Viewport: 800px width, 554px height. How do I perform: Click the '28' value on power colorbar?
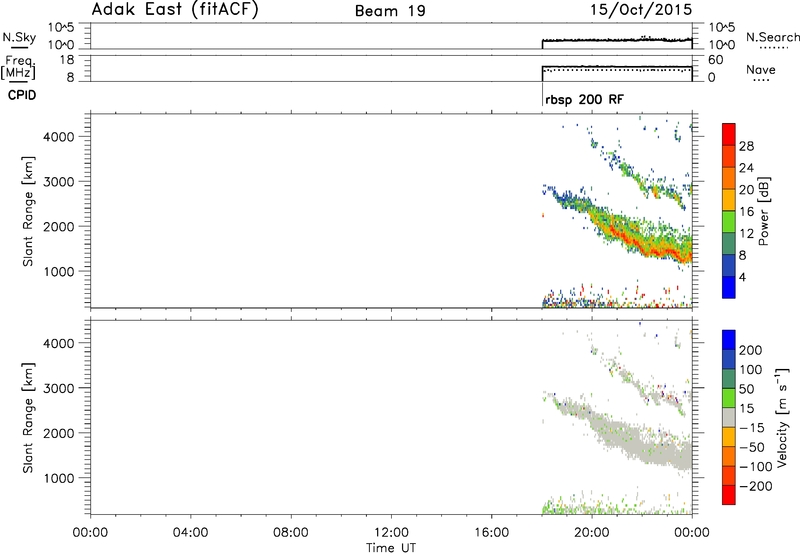[x=746, y=146]
